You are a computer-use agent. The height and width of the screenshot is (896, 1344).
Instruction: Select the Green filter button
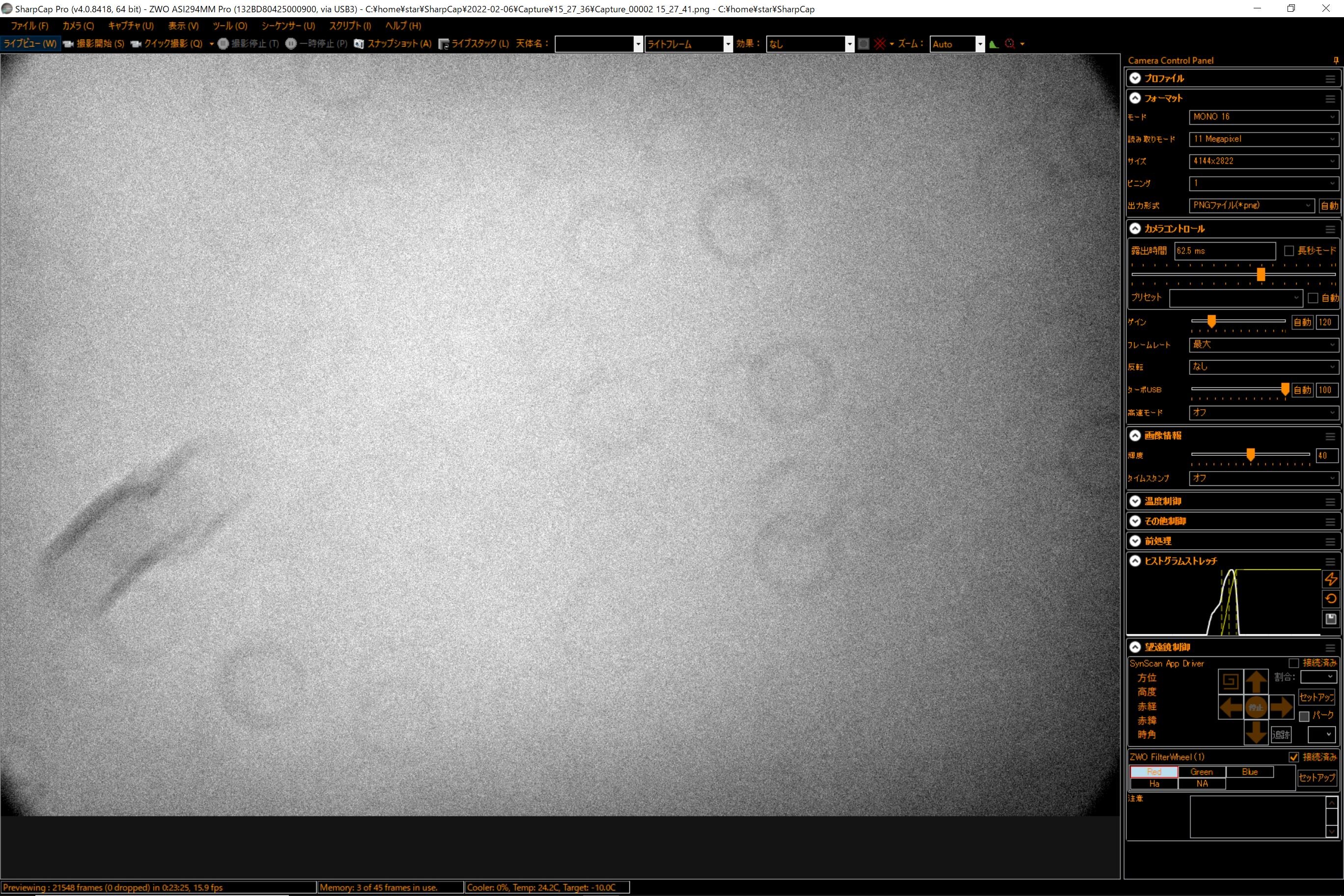(x=1201, y=772)
